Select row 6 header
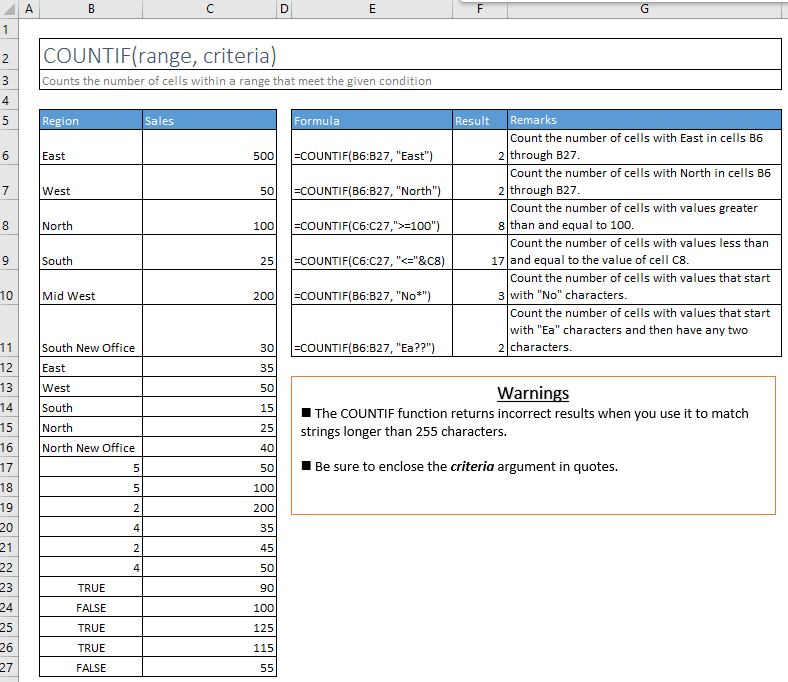 tap(9, 147)
